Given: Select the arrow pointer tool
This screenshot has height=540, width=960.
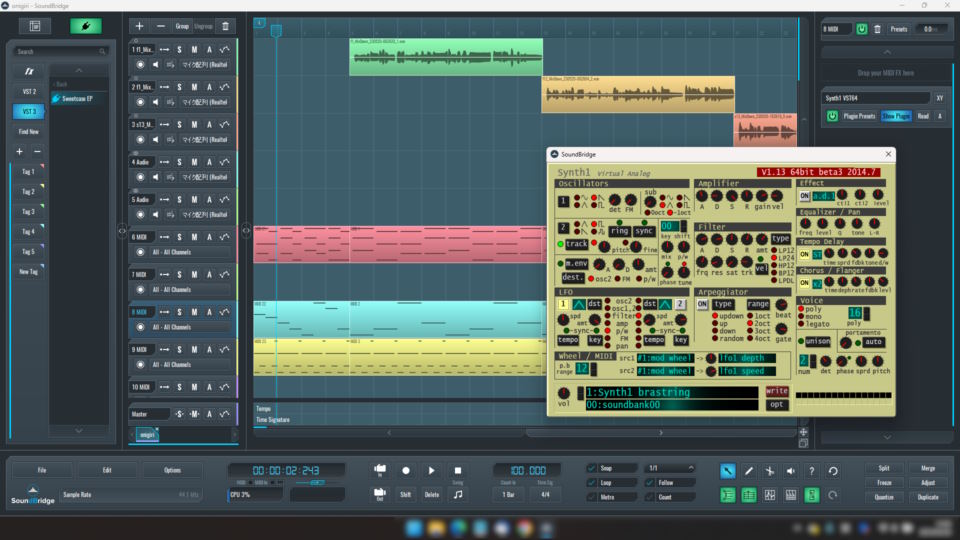Looking at the screenshot, I should pos(727,471).
